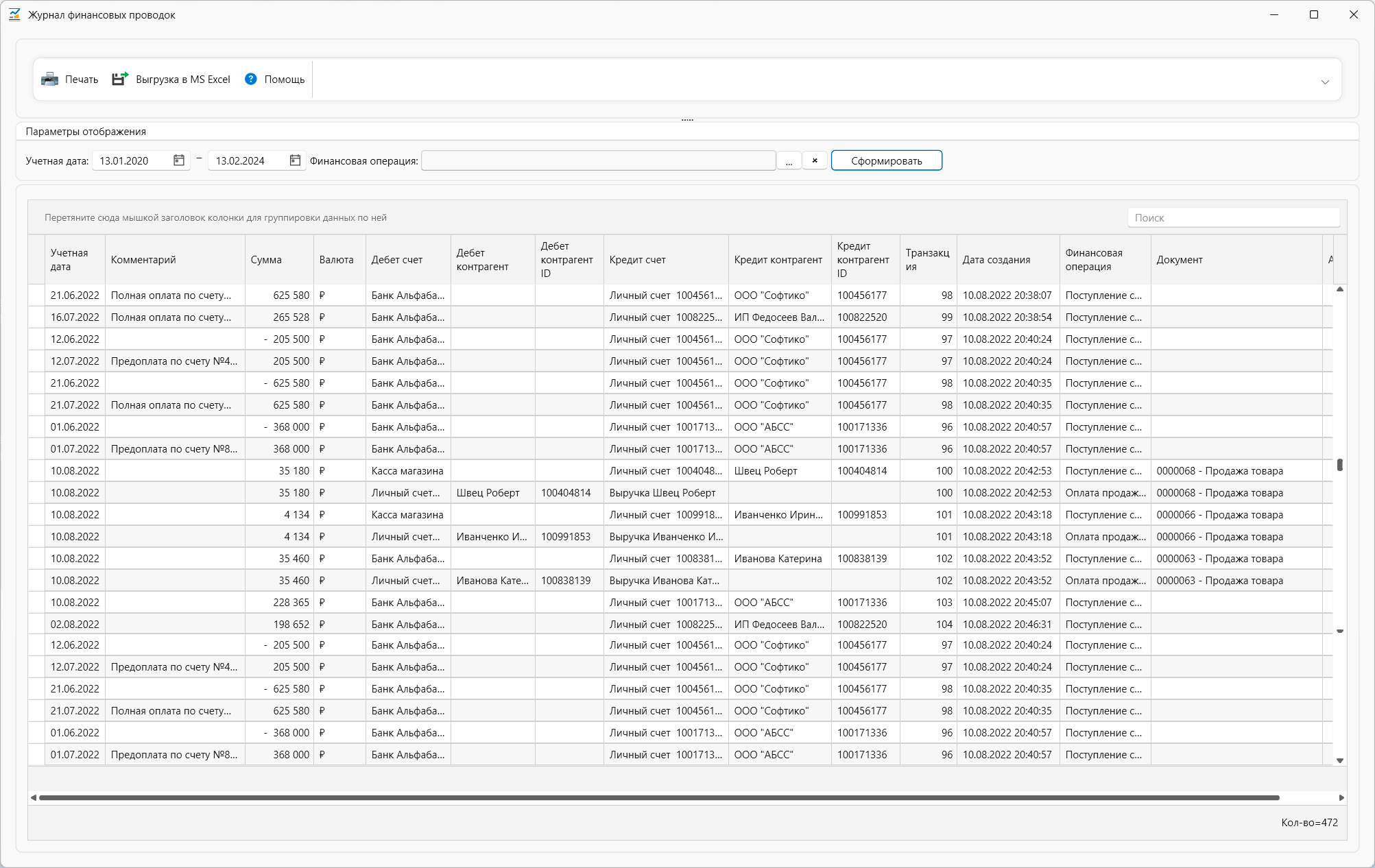Open the Help (Помощь) question icon
Image resolution: width=1375 pixels, height=868 pixels.
click(x=251, y=80)
